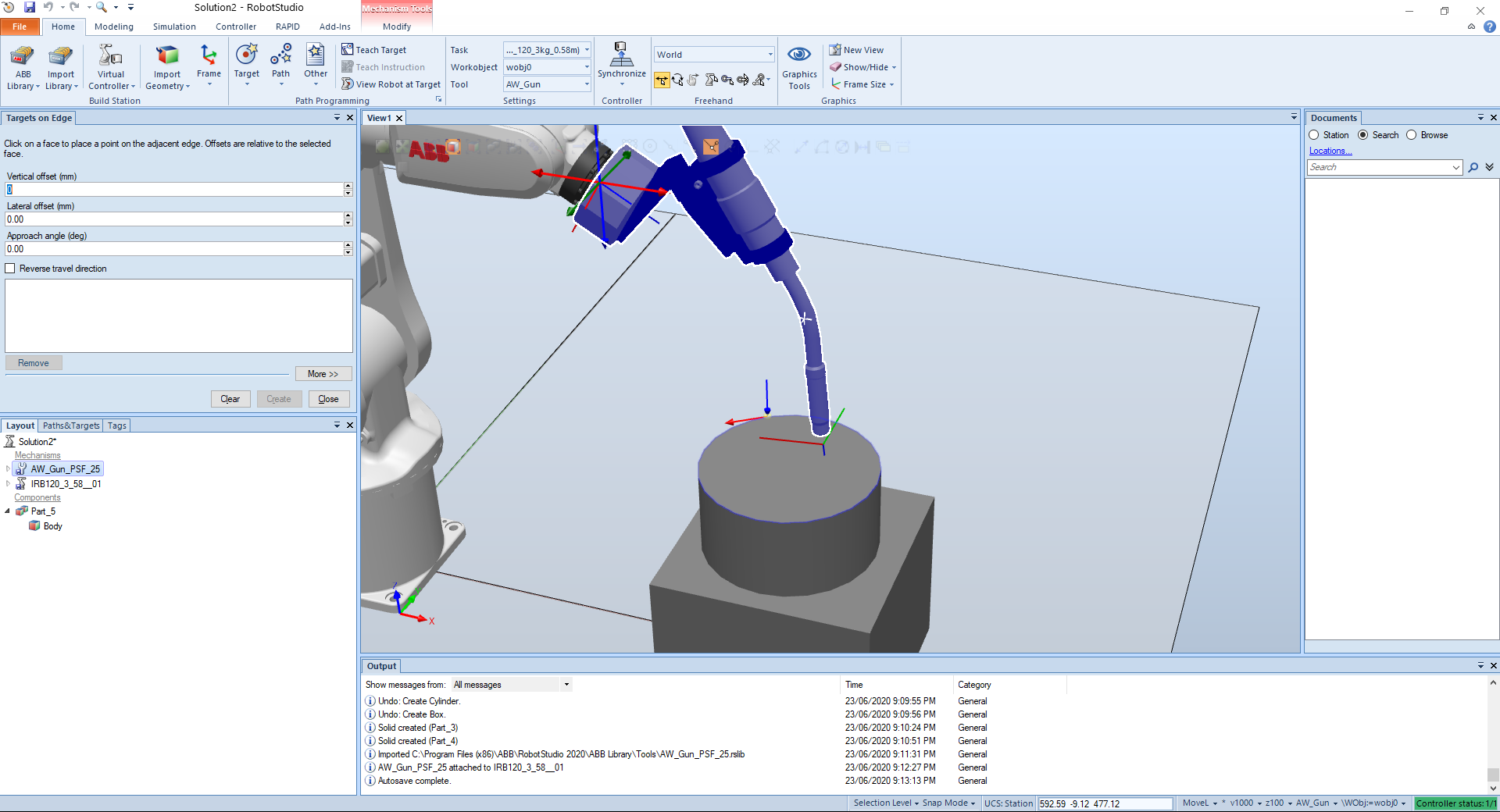The height and width of the screenshot is (812, 1500).
Task: Select the Browse radio button
Action: click(x=1412, y=135)
